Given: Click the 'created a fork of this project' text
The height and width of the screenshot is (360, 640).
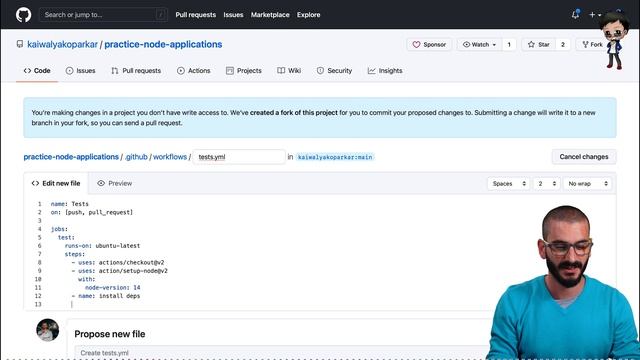Looking at the screenshot, I should tap(294, 113).
